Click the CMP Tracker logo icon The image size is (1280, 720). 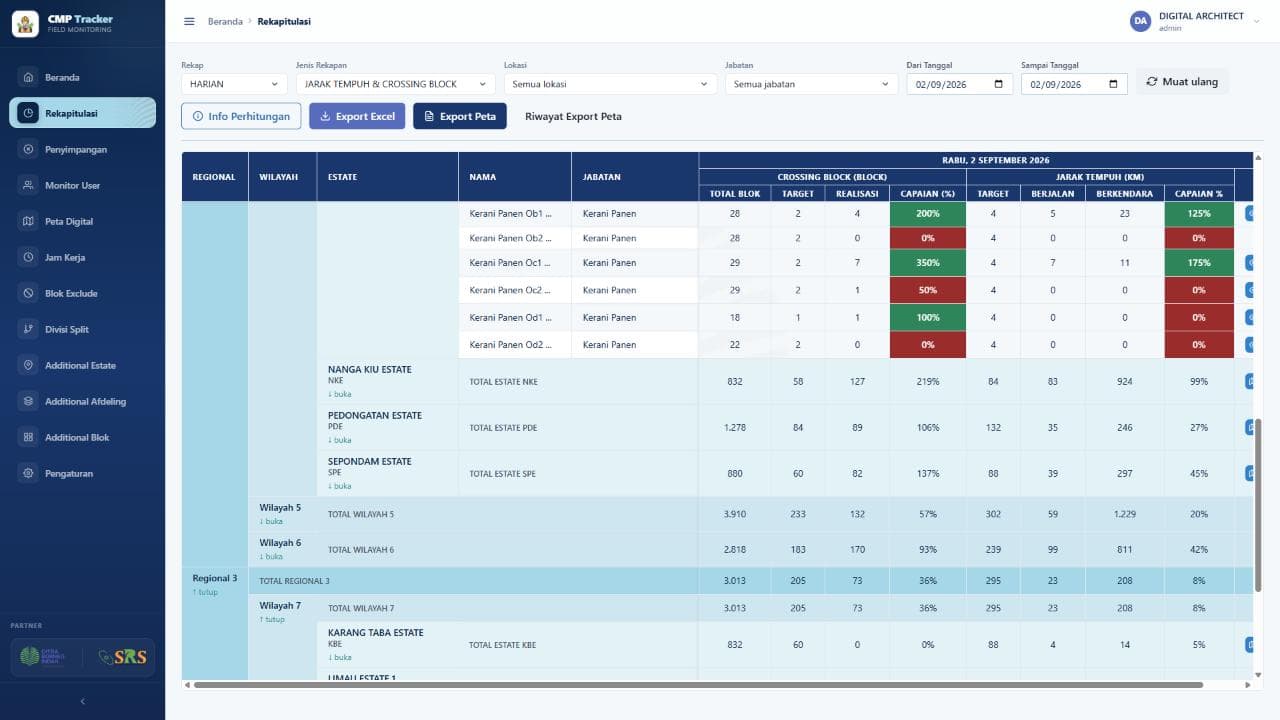pyautogui.click(x=26, y=23)
